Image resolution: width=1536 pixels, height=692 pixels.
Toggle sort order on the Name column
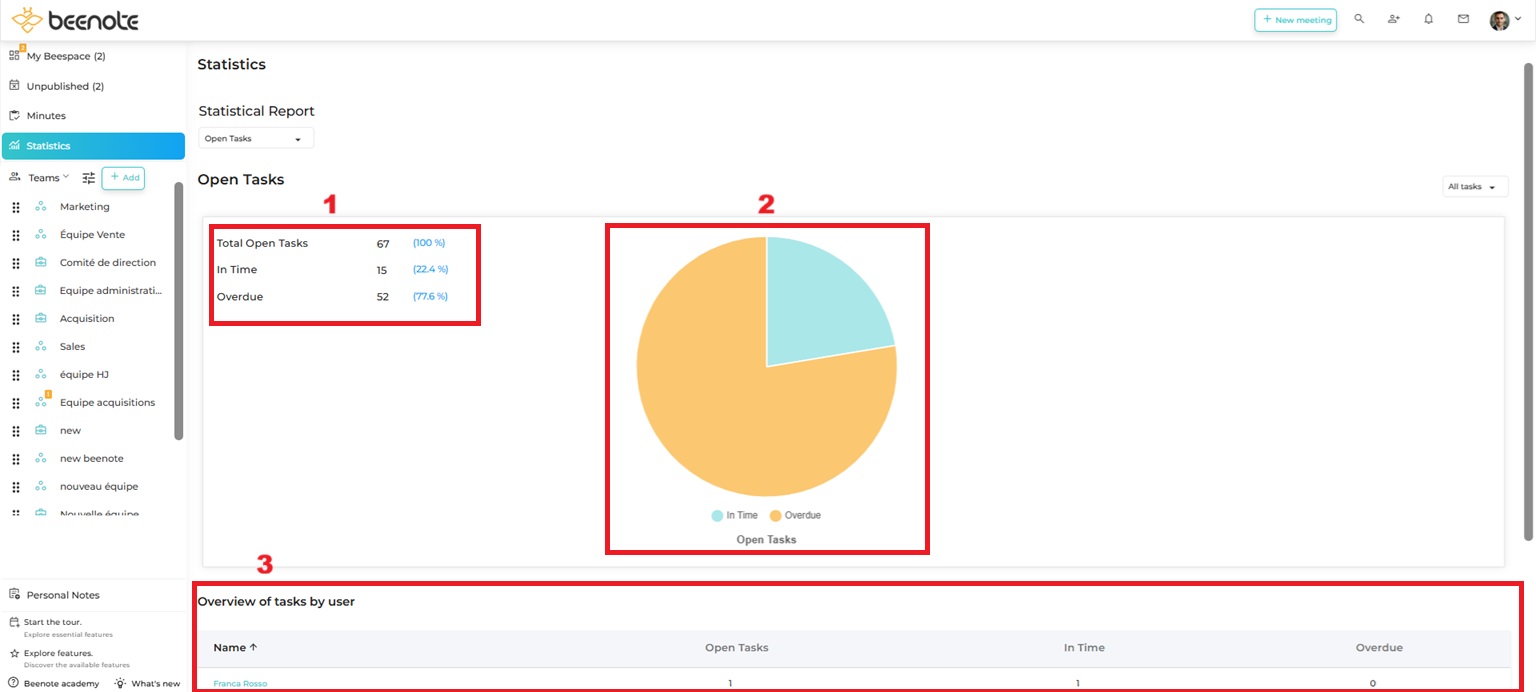point(234,647)
